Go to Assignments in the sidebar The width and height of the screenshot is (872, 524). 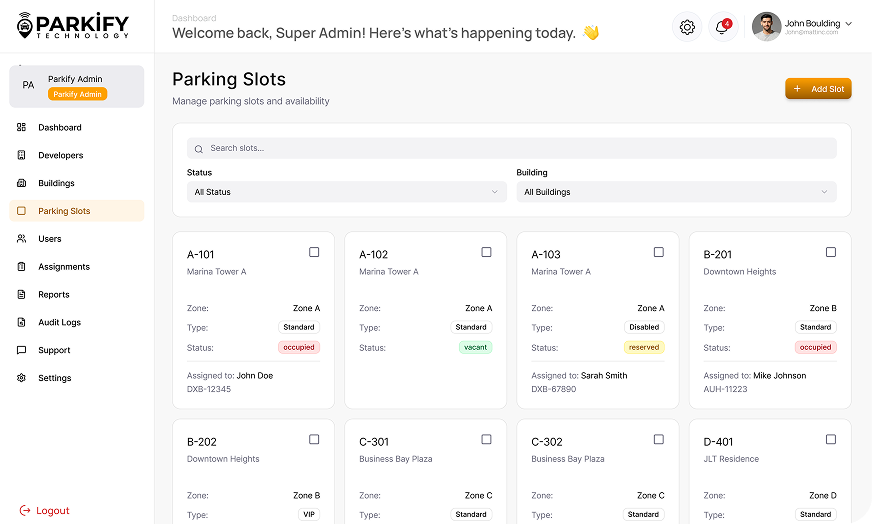click(x=64, y=267)
